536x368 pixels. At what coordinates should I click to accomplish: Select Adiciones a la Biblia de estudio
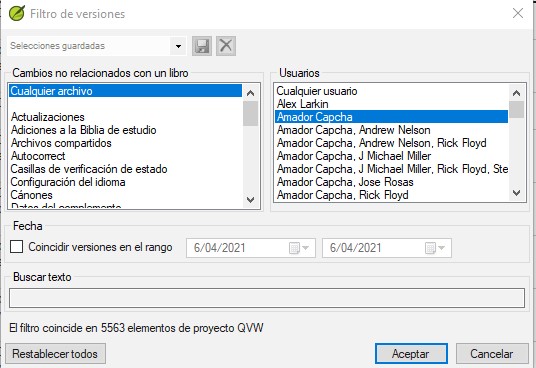(x=125, y=130)
